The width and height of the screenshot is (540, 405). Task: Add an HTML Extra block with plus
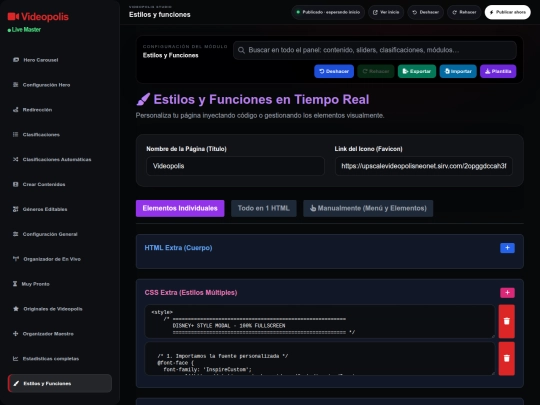507,248
